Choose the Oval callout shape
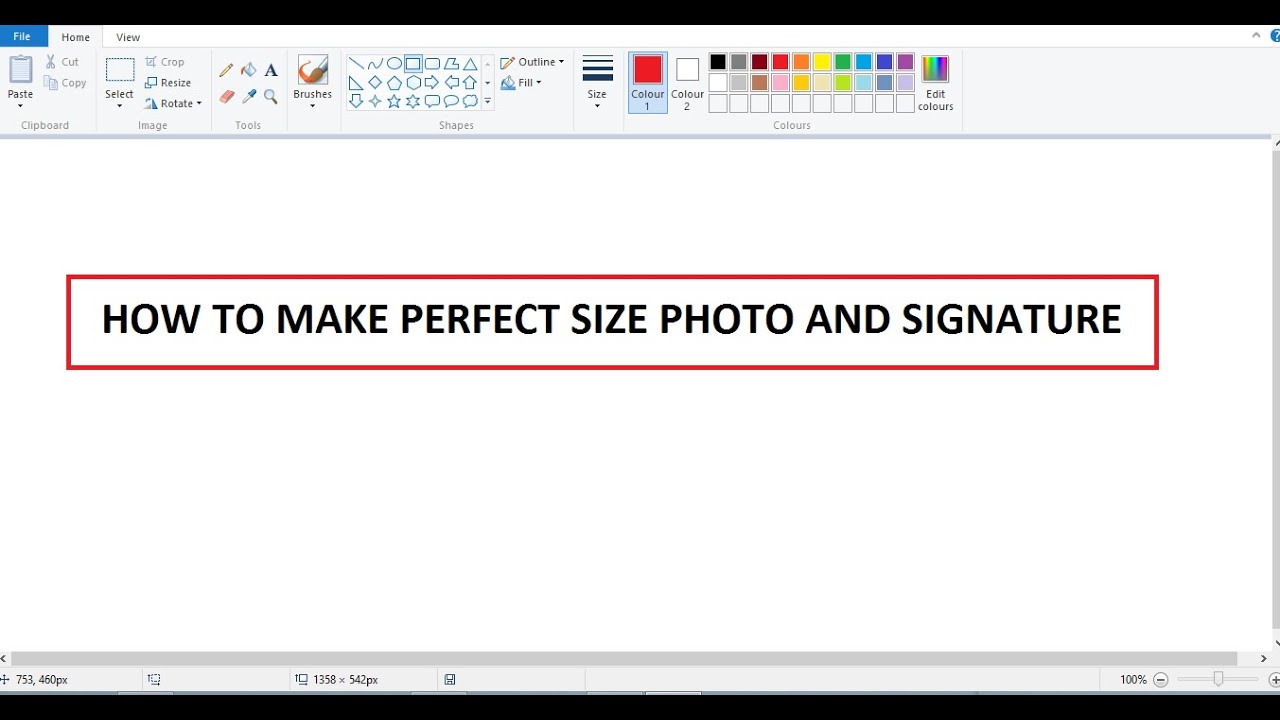The width and height of the screenshot is (1280, 720). pos(451,101)
